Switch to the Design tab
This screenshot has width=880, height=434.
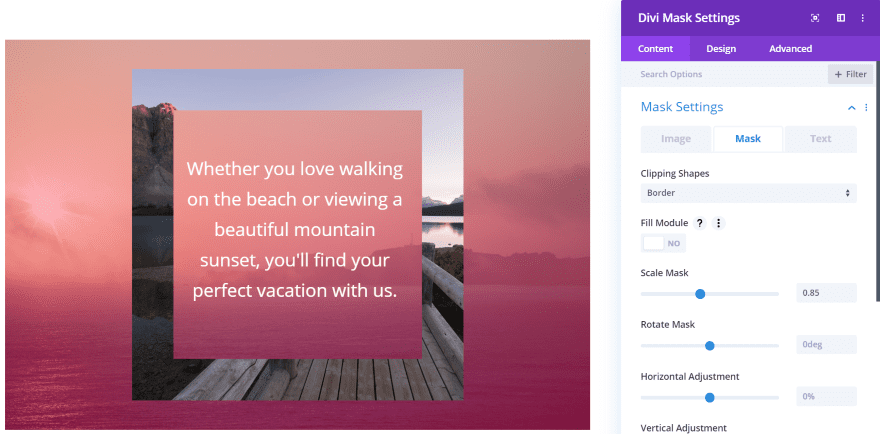pos(721,49)
